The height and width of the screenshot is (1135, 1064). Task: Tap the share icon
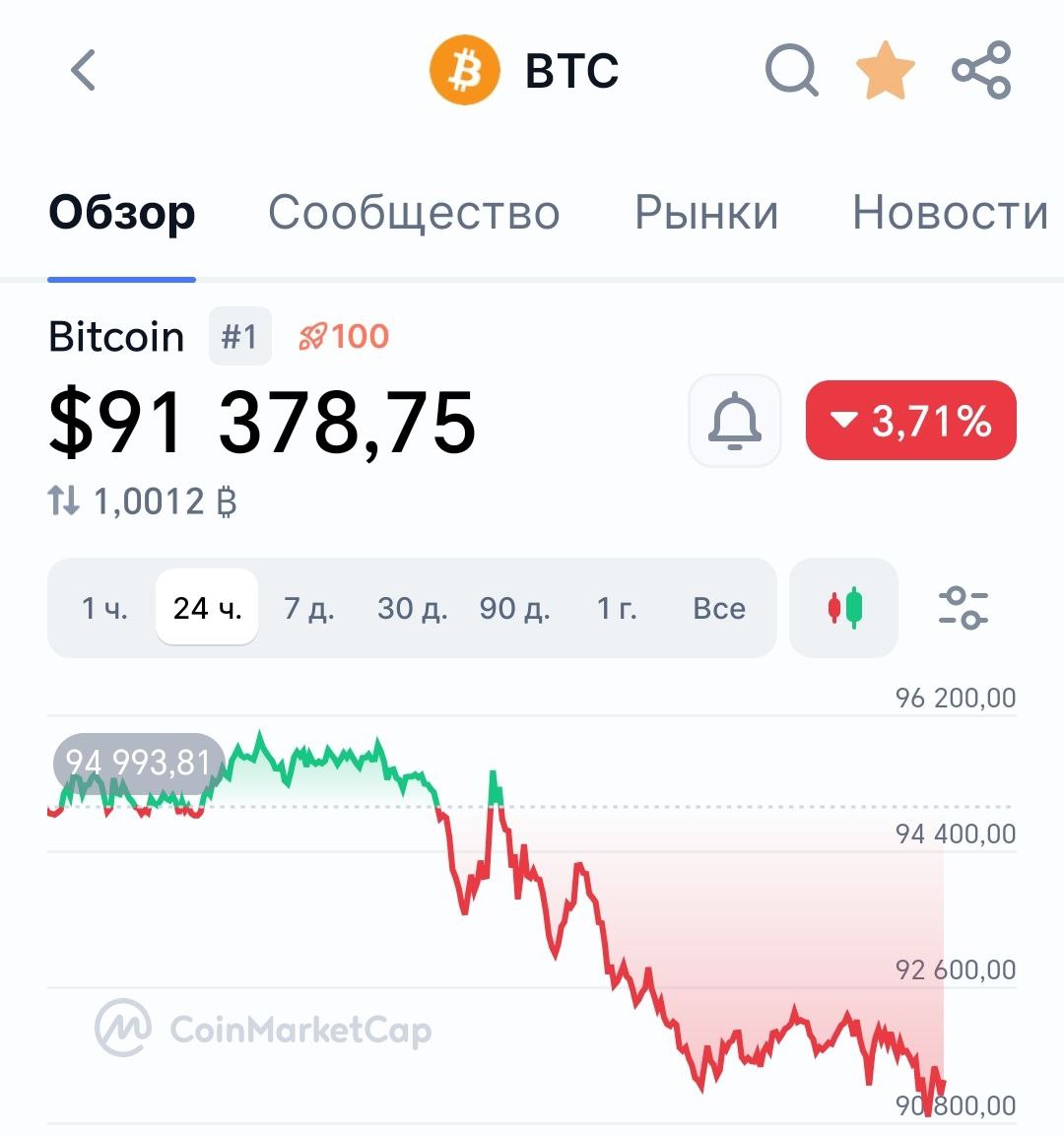[x=981, y=71]
